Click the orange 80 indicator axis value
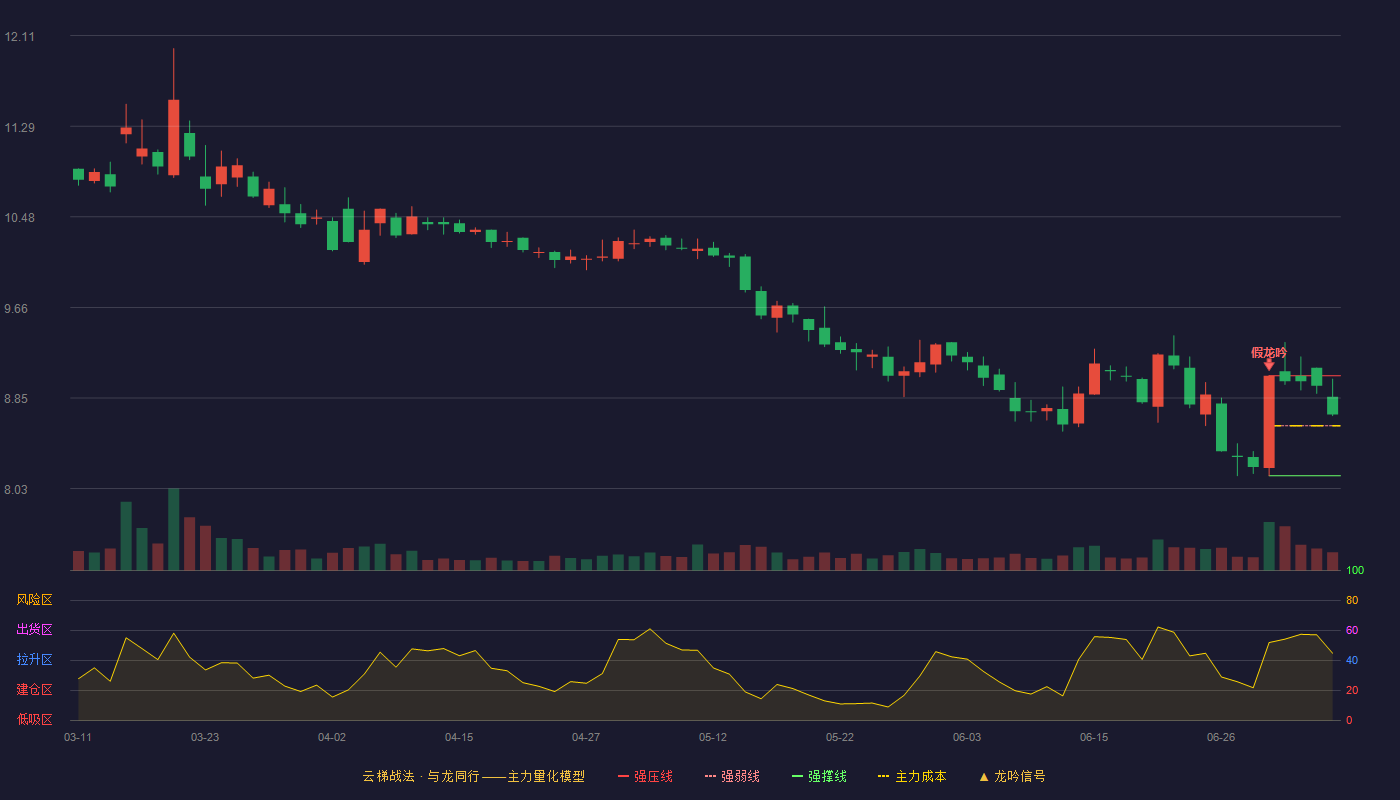This screenshot has width=1400, height=800. pyautogui.click(x=1352, y=601)
